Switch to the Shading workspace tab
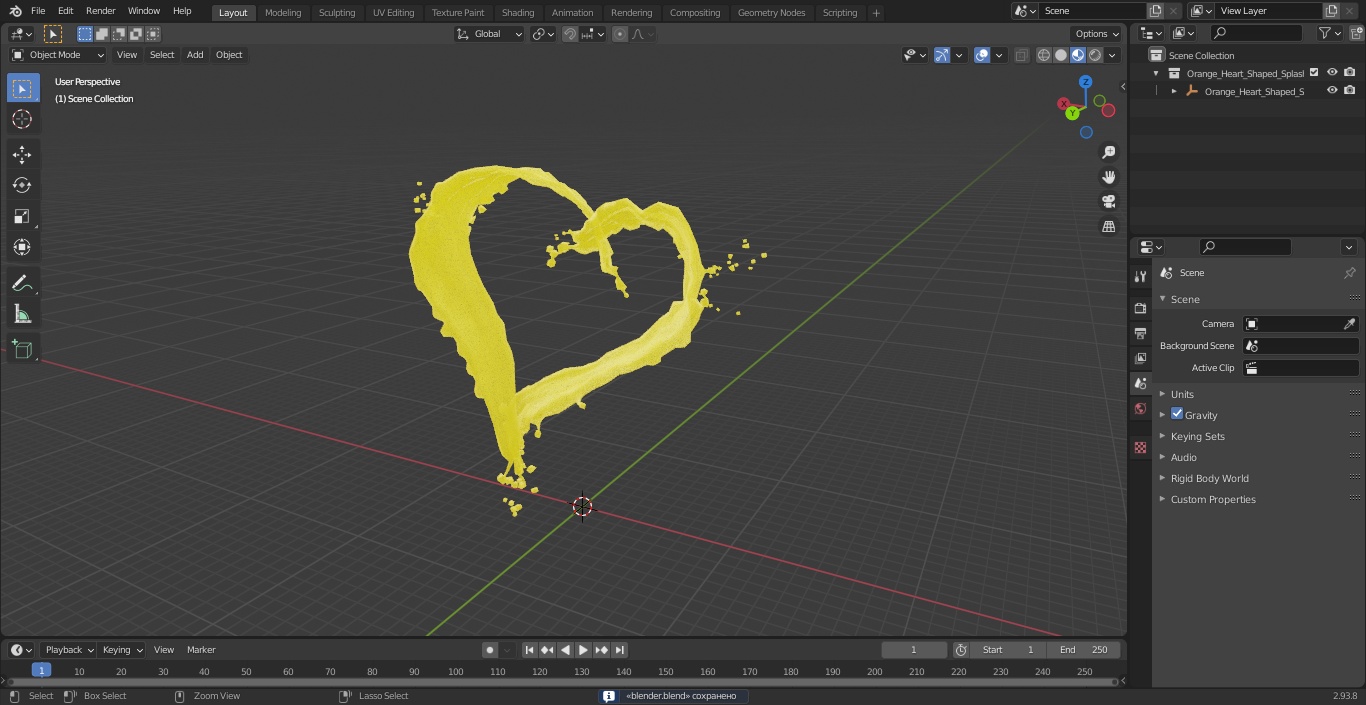Viewport: 1366px width, 705px height. (518, 13)
